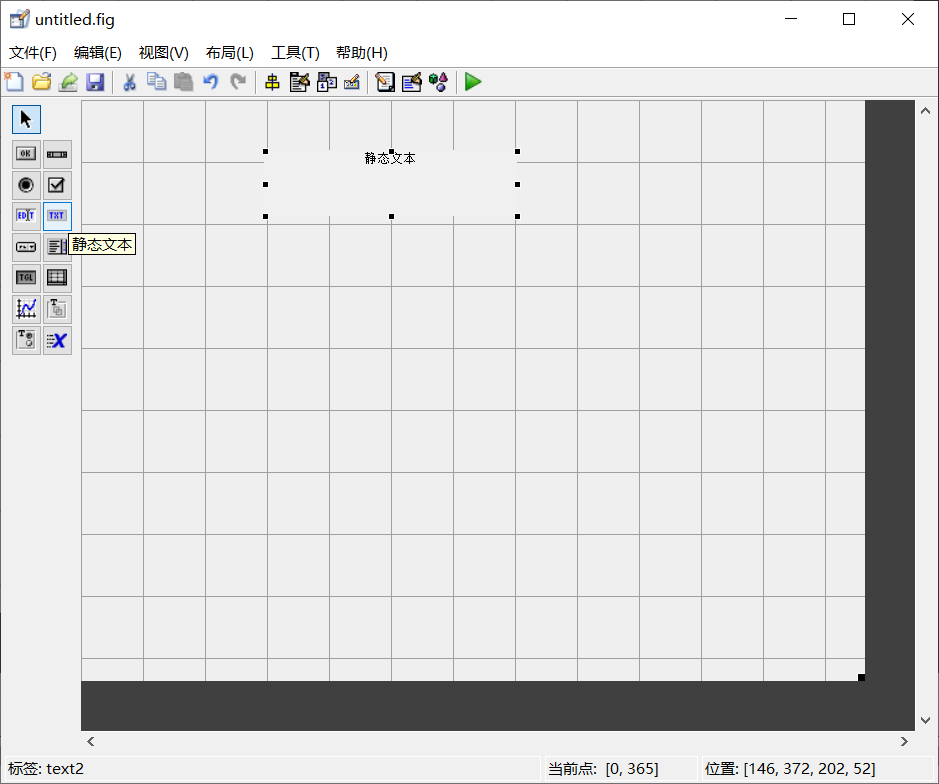
Task: Open the Menu Editor from the toolbar
Action: point(299,82)
